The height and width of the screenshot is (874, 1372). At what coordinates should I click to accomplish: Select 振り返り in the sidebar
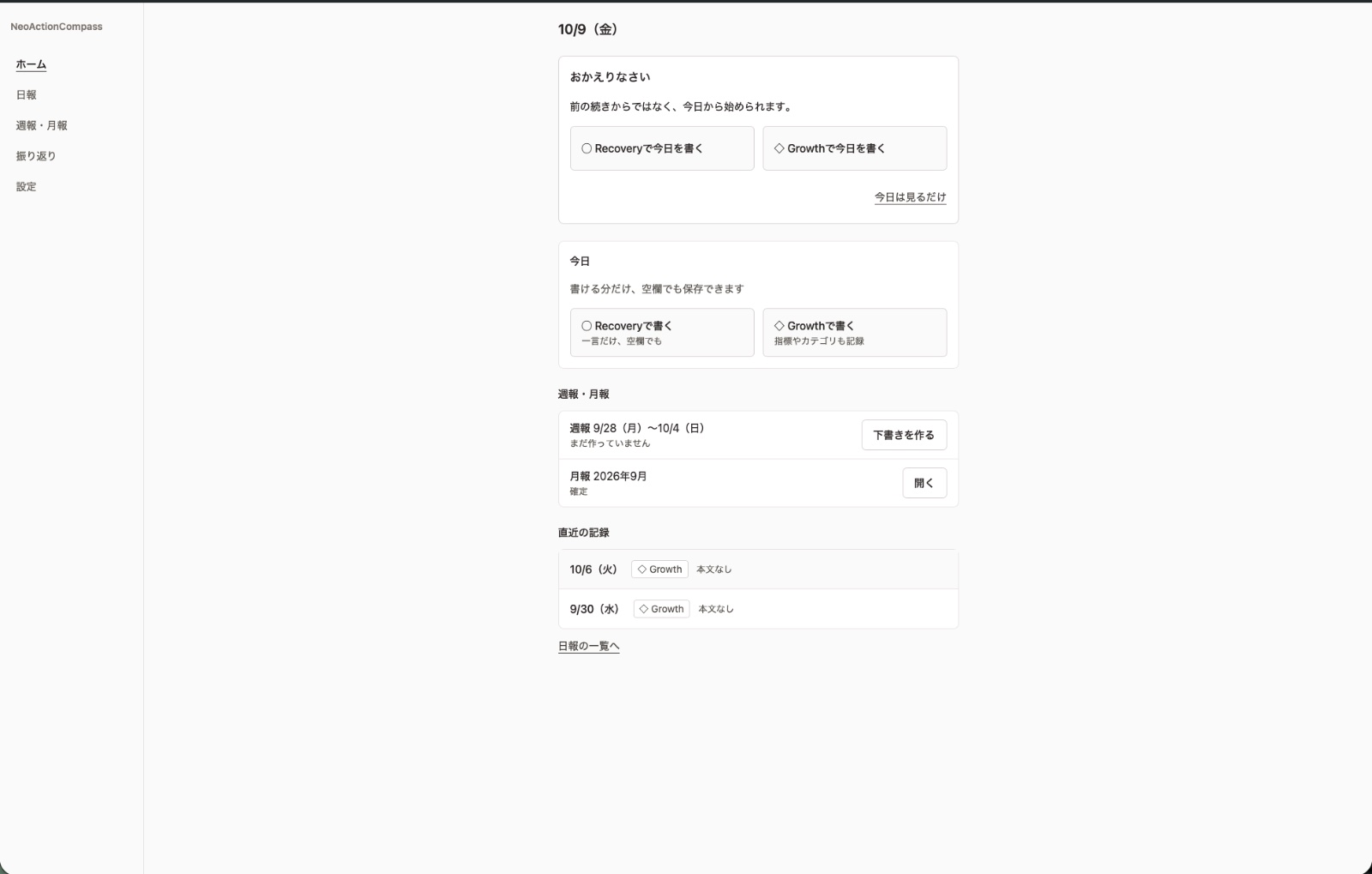click(x=36, y=156)
